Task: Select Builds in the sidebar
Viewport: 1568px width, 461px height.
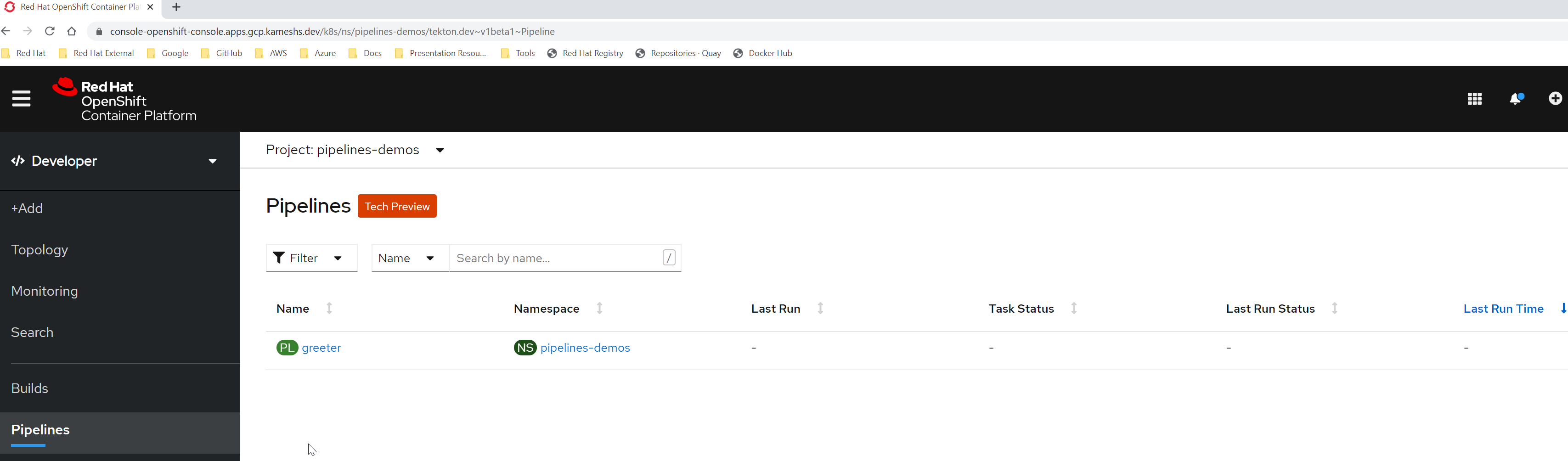Action: coord(29,388)
